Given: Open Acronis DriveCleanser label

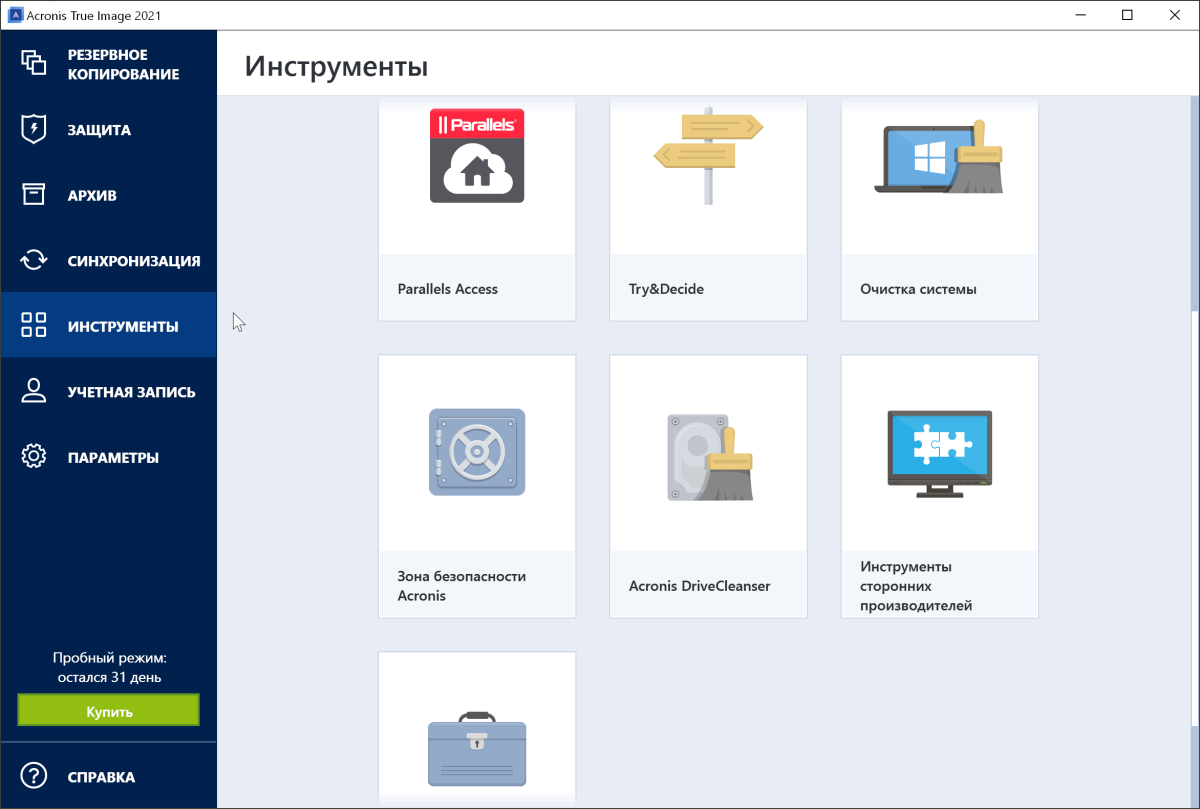Looking at the screenshot, I should pos(699,586).
